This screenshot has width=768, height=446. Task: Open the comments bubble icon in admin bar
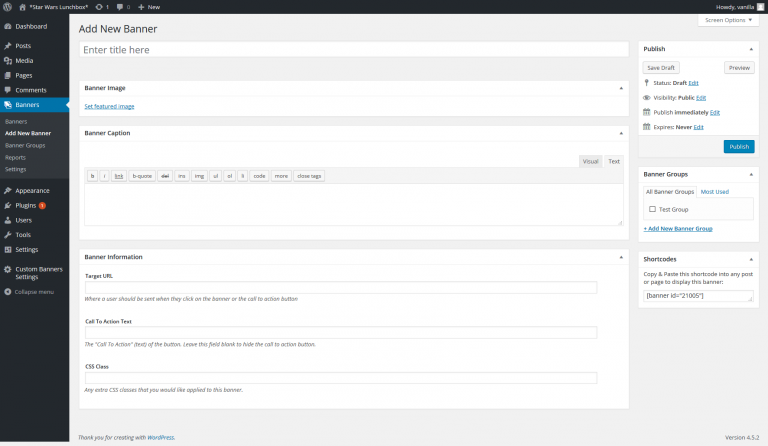[117, 7]
